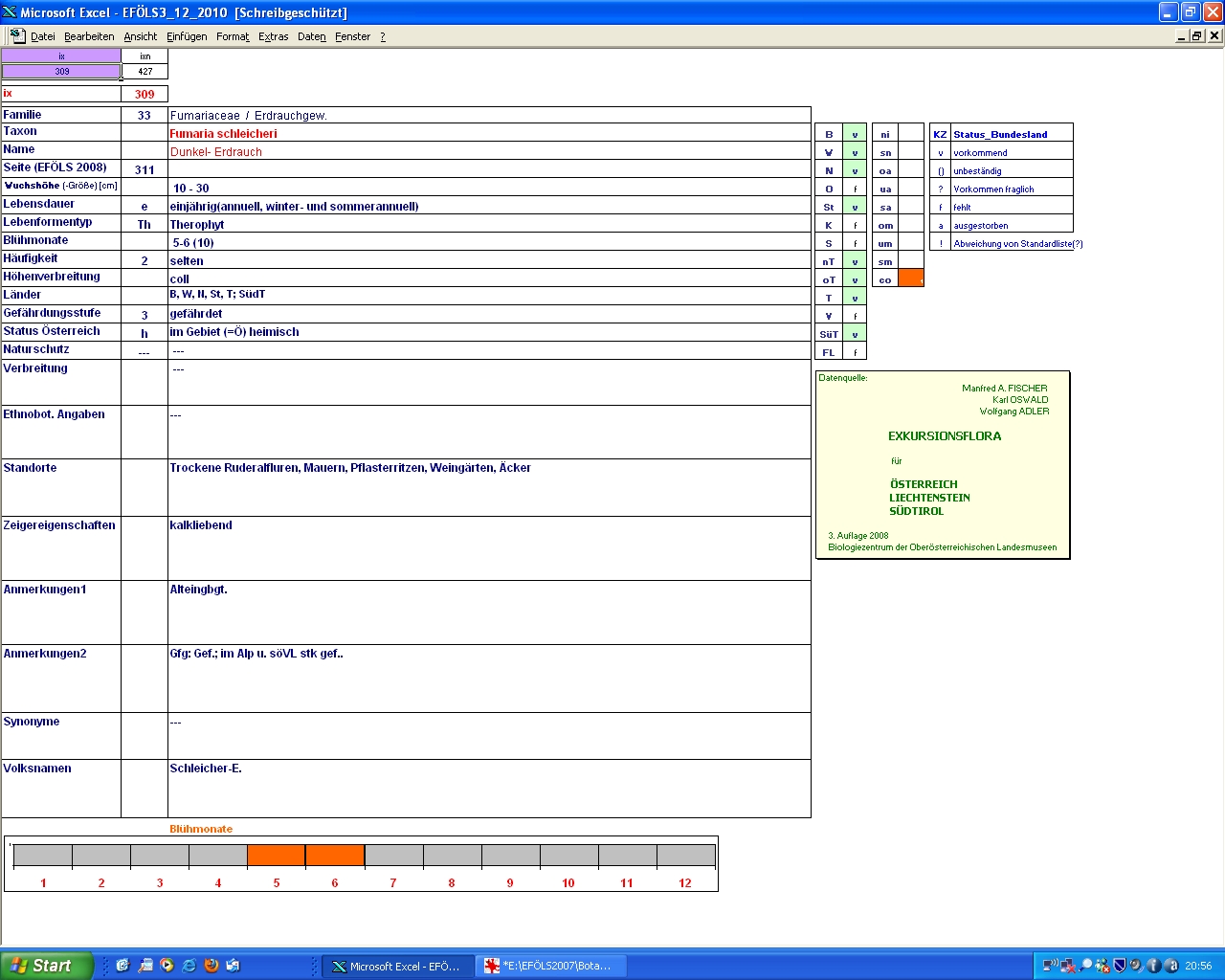Open the Ansicht menu
1225x980 pixels.
[141, 36]
